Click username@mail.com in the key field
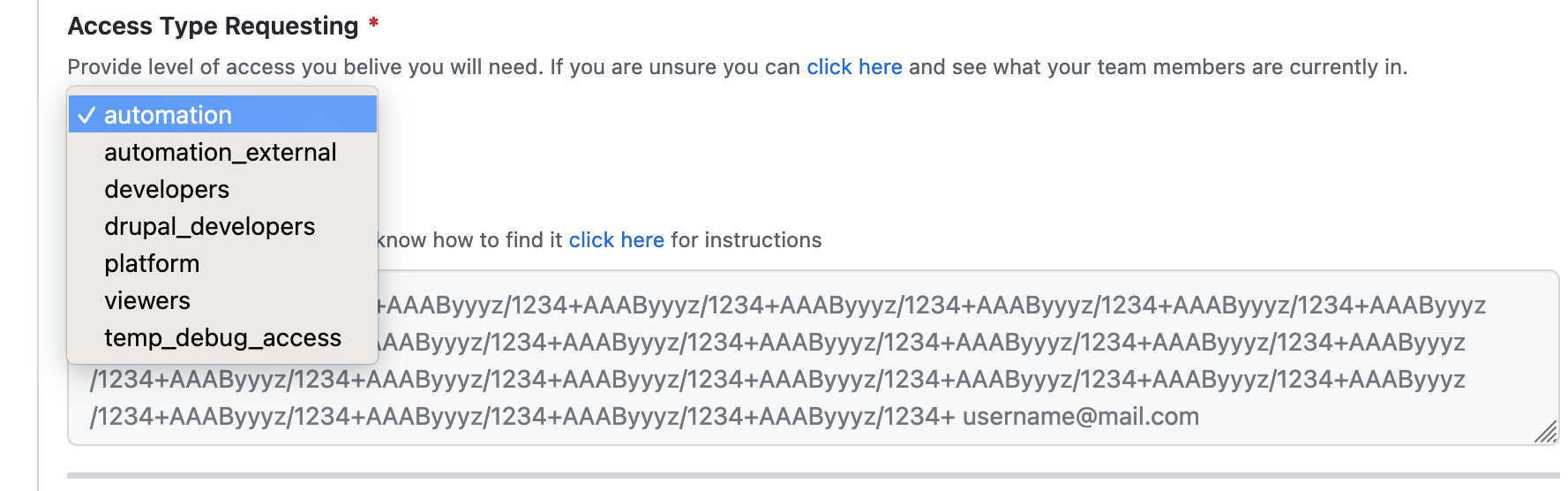The width and height of the screenshot is (1568, 491). [1080, 417]
